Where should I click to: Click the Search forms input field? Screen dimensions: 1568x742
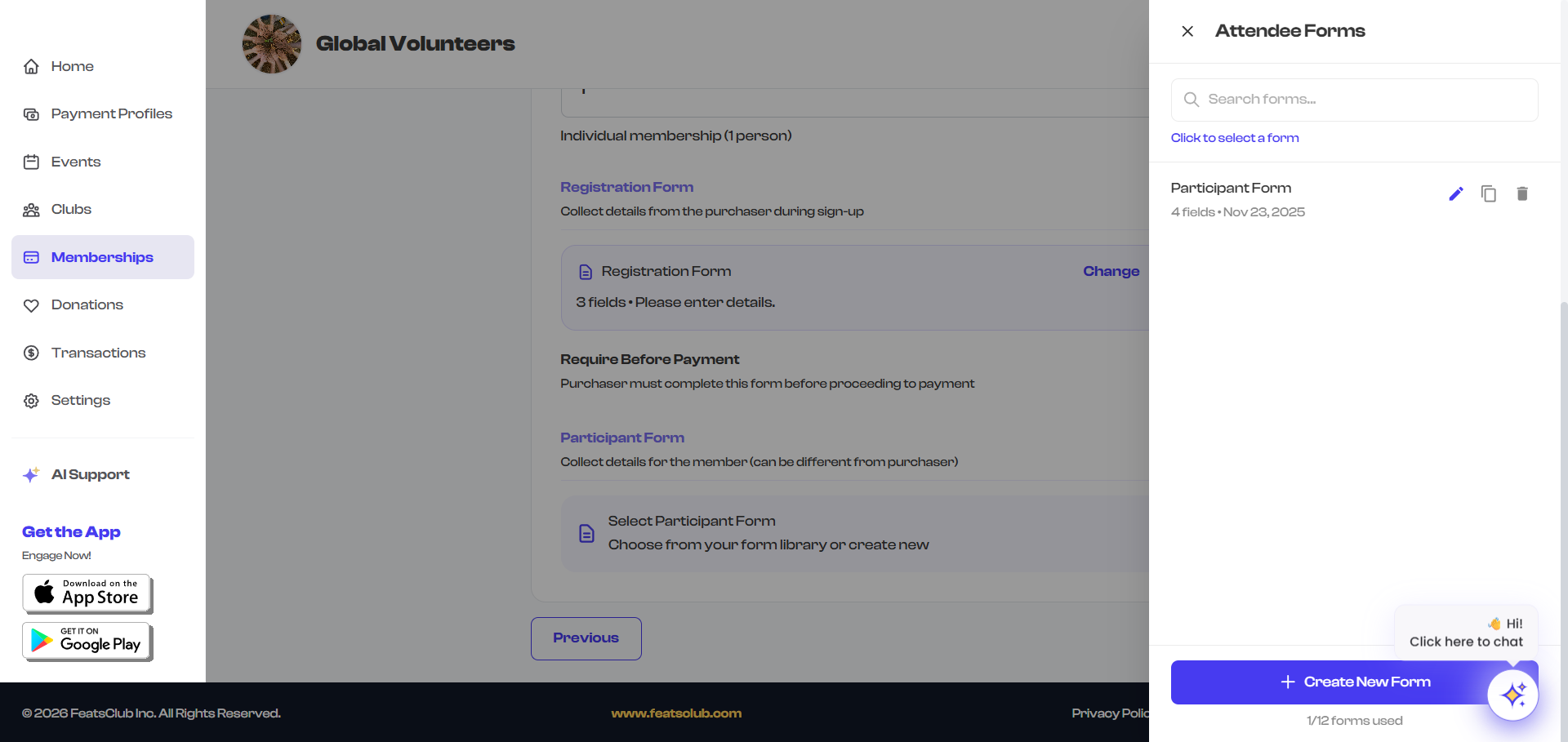[x=1355, y=100]
